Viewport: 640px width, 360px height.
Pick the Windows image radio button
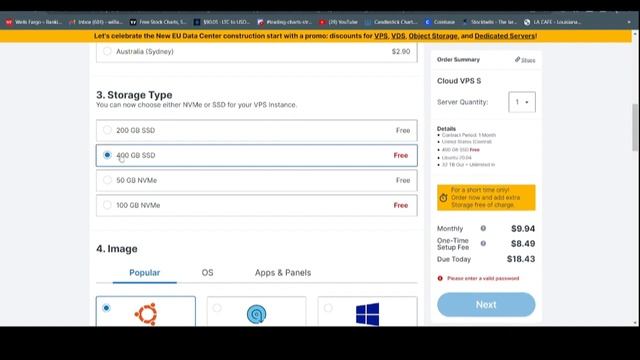(328, 308)
